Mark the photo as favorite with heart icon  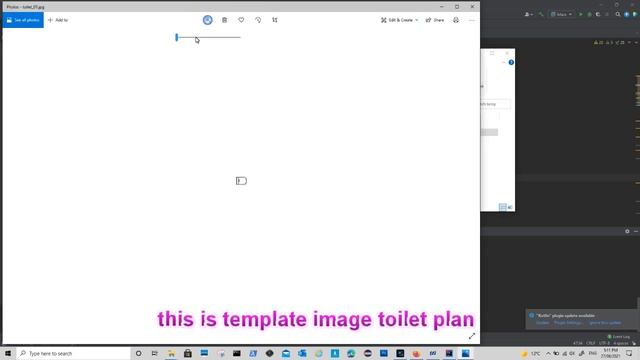pos(241,20)
